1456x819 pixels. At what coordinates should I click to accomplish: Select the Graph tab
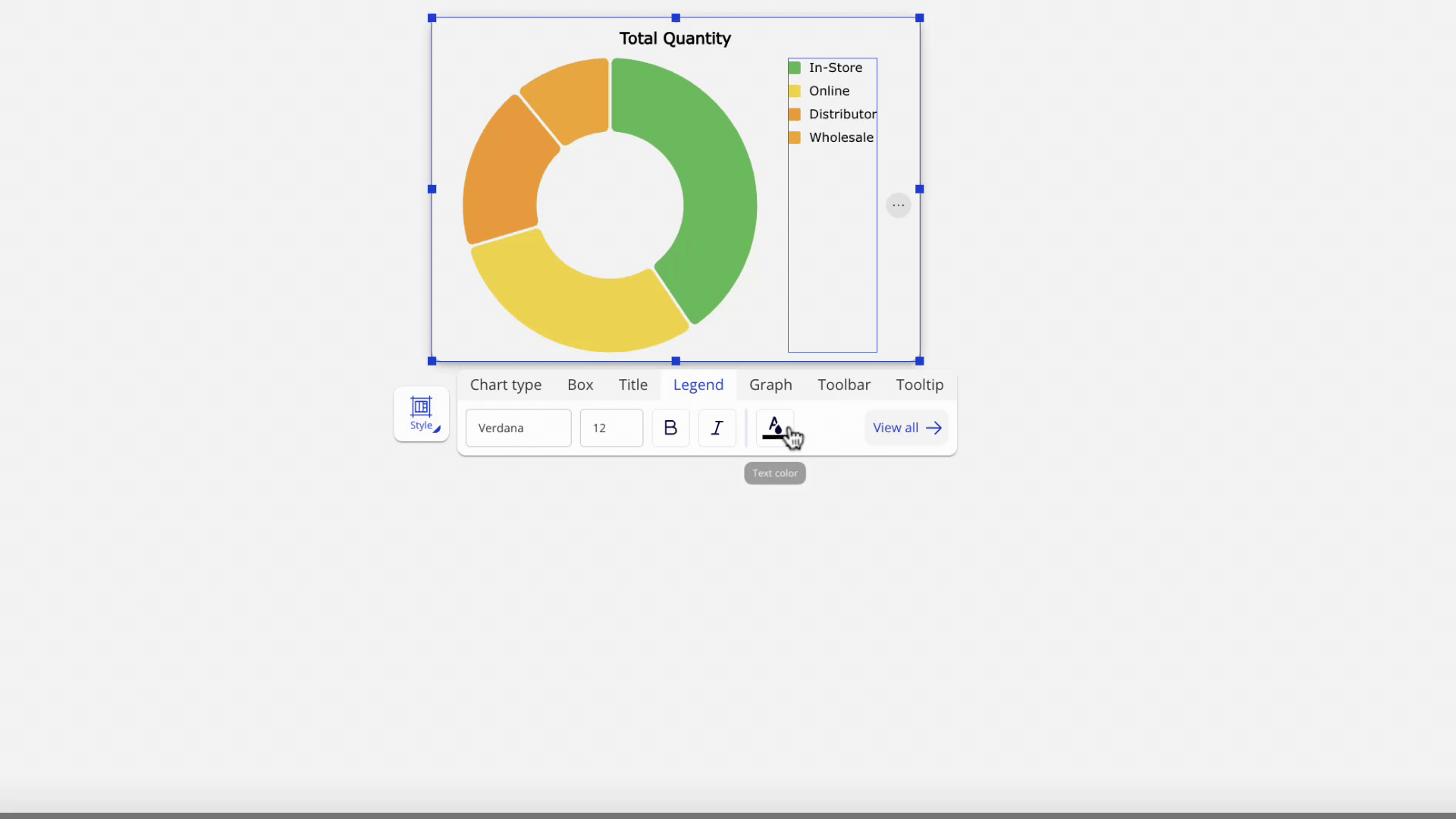pyautogui.click(x=770, y=384)
